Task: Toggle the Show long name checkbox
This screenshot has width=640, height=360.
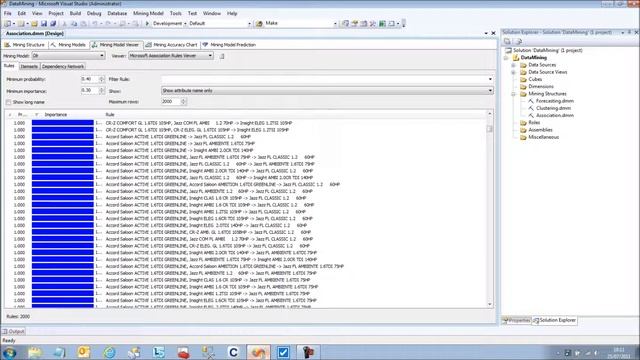Action: pyautogui.click(x=9, y=102)
